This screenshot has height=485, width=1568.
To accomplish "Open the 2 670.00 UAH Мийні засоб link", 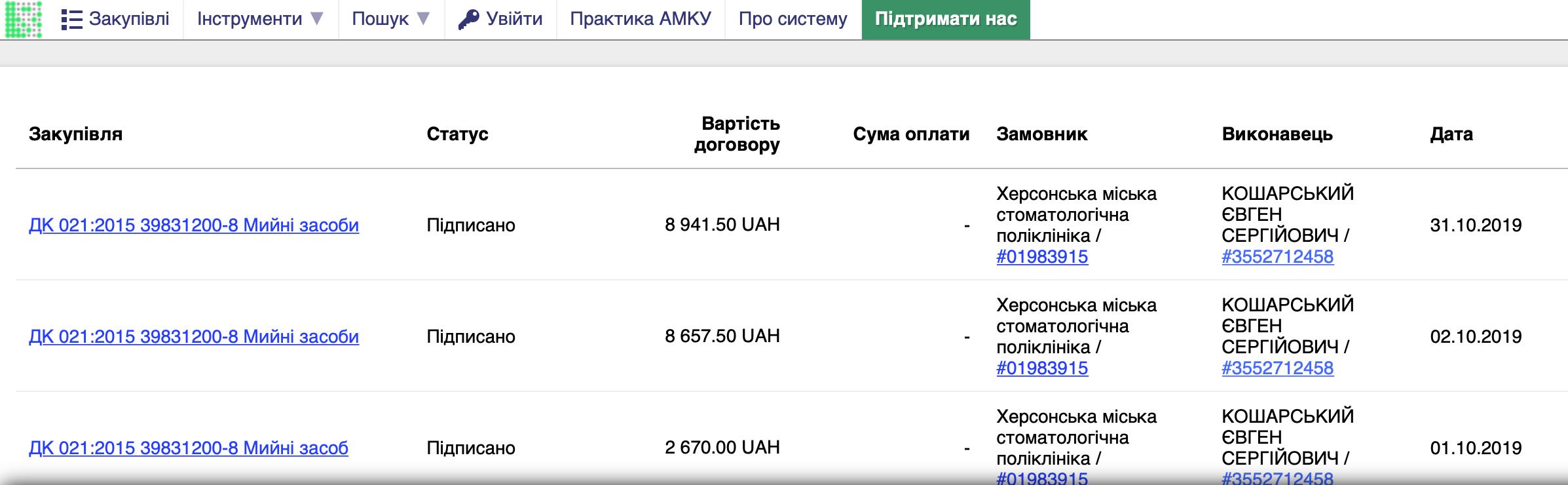I will 189,448.
